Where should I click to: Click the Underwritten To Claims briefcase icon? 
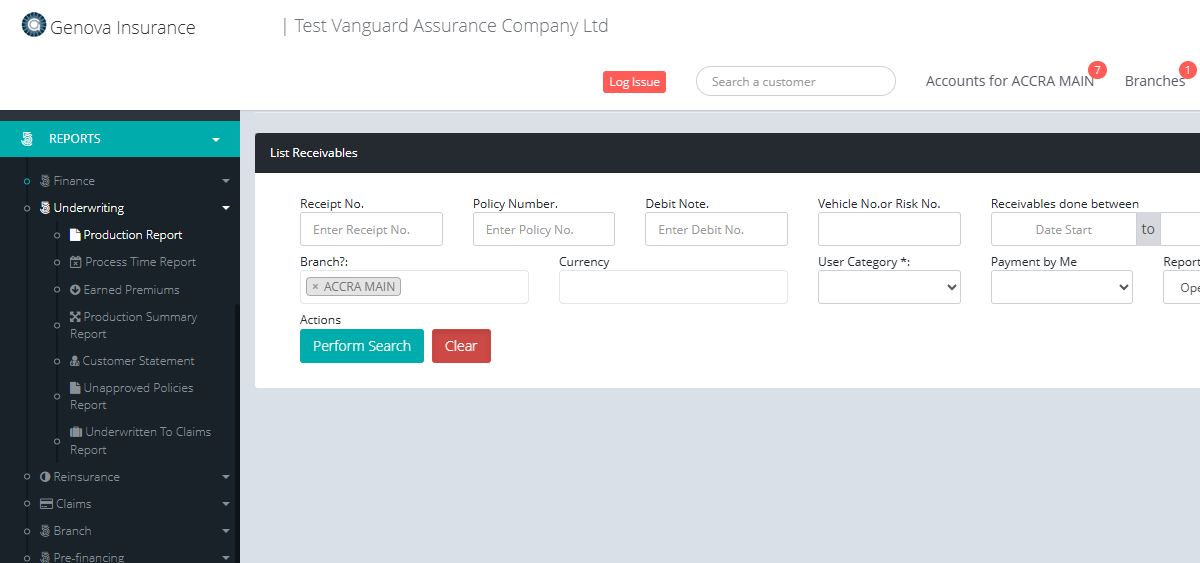pyautogui.click(x=76, y=432)
